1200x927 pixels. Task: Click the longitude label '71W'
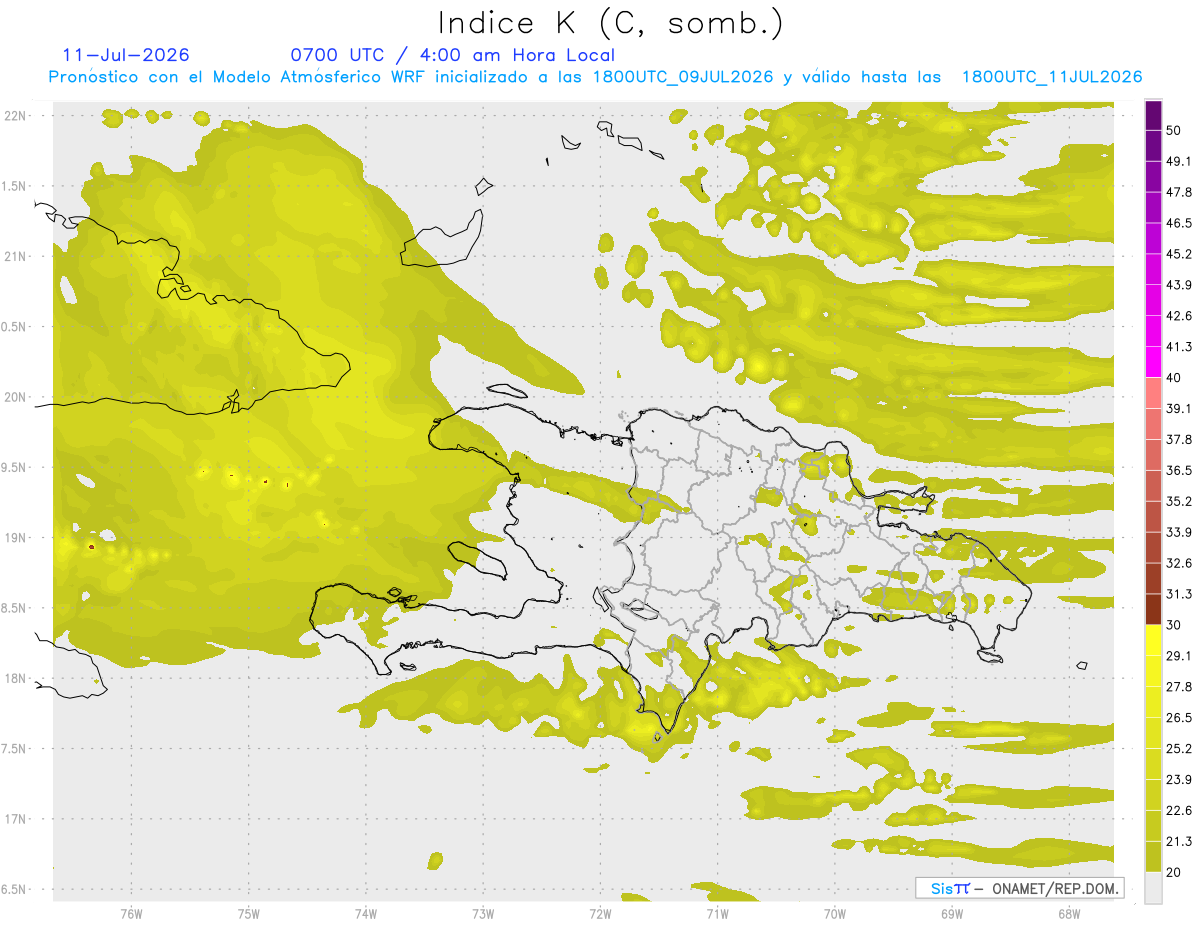tap(717, 913)
